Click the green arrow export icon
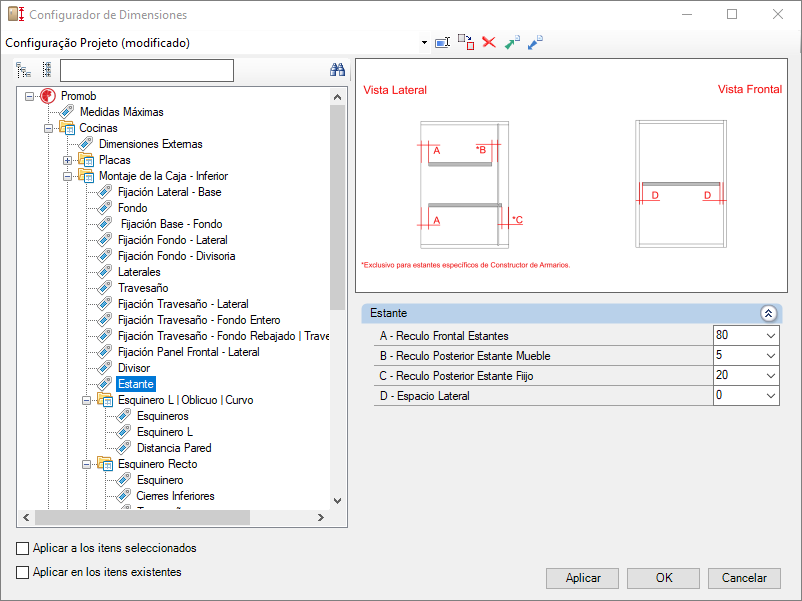The width and height of the screenshot is (802, 601). tap(512, 42)
